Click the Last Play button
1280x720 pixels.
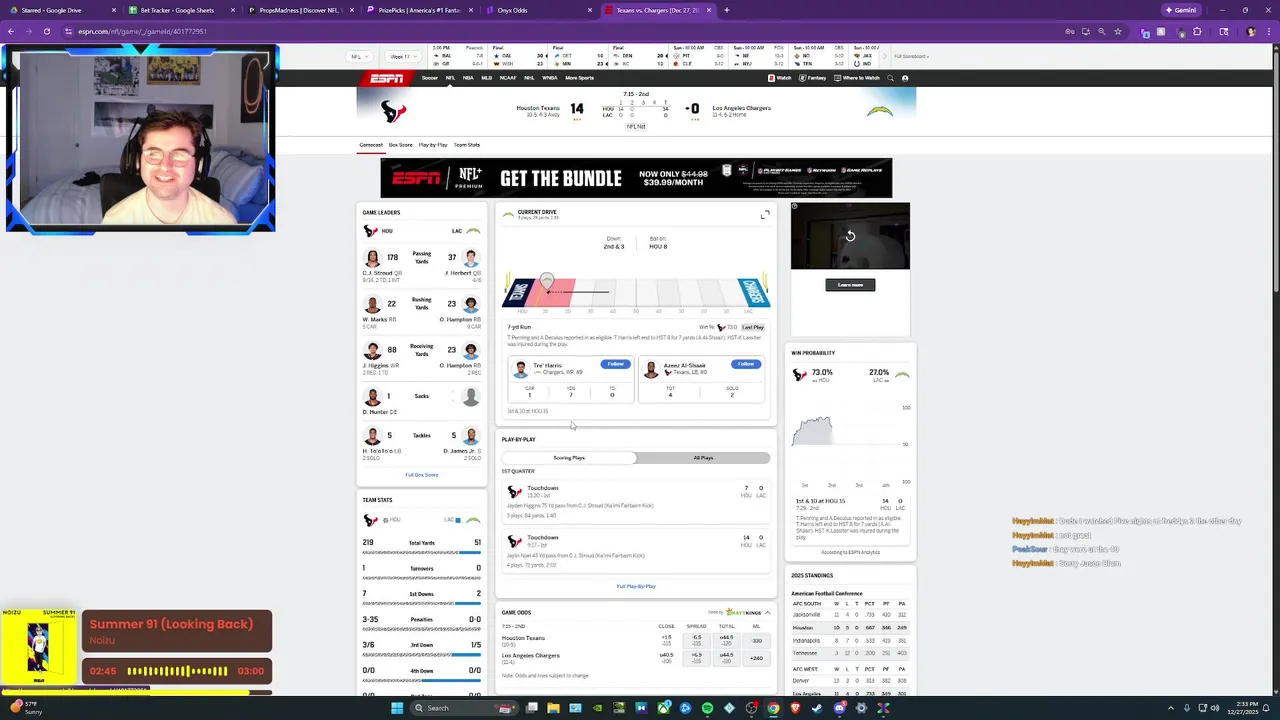tap(753, 327)
